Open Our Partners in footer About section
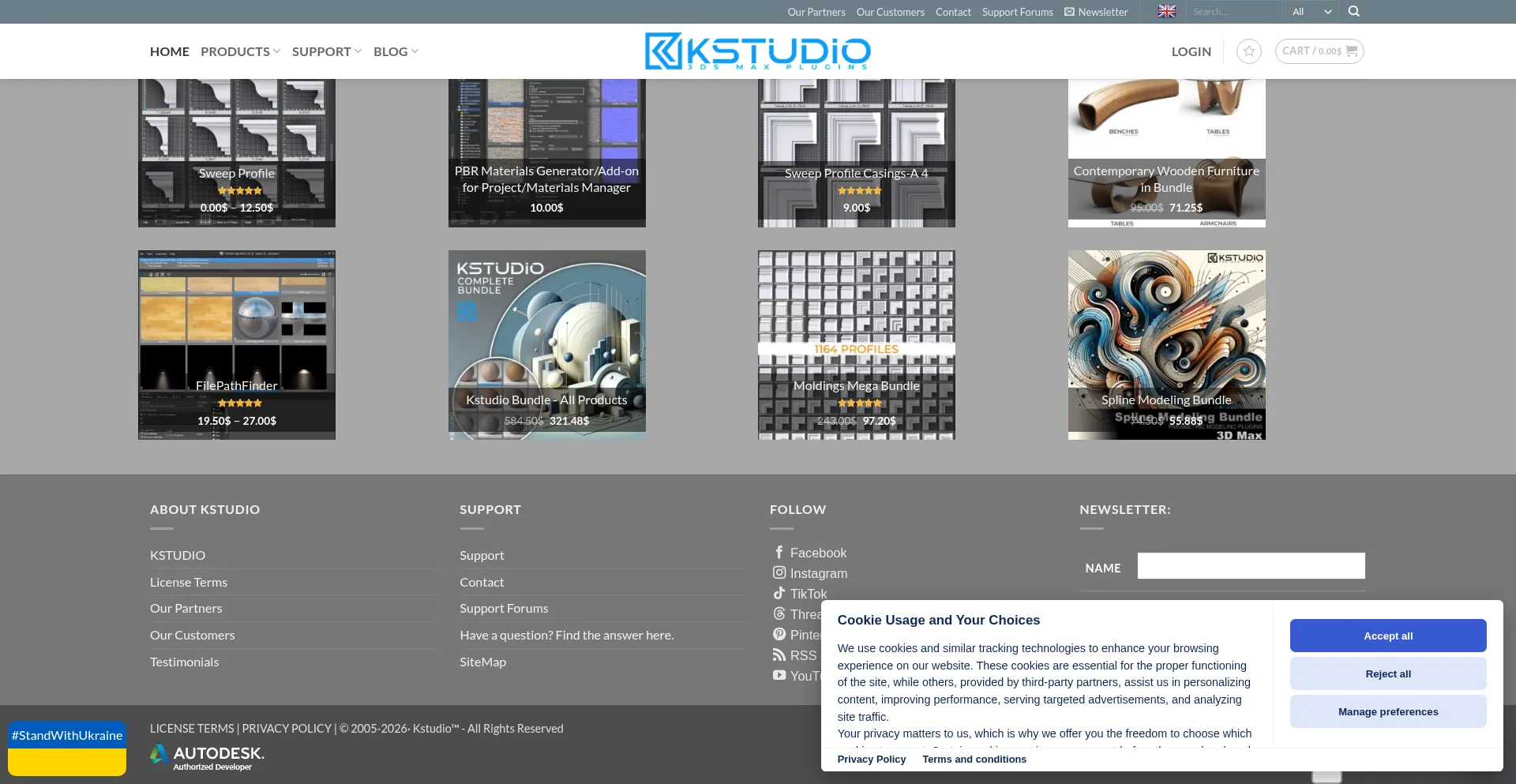 click(x=186, y=609)
